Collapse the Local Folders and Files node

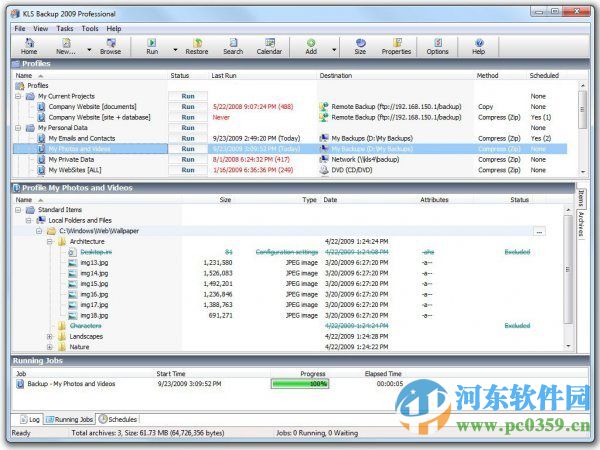click(28, 220)
